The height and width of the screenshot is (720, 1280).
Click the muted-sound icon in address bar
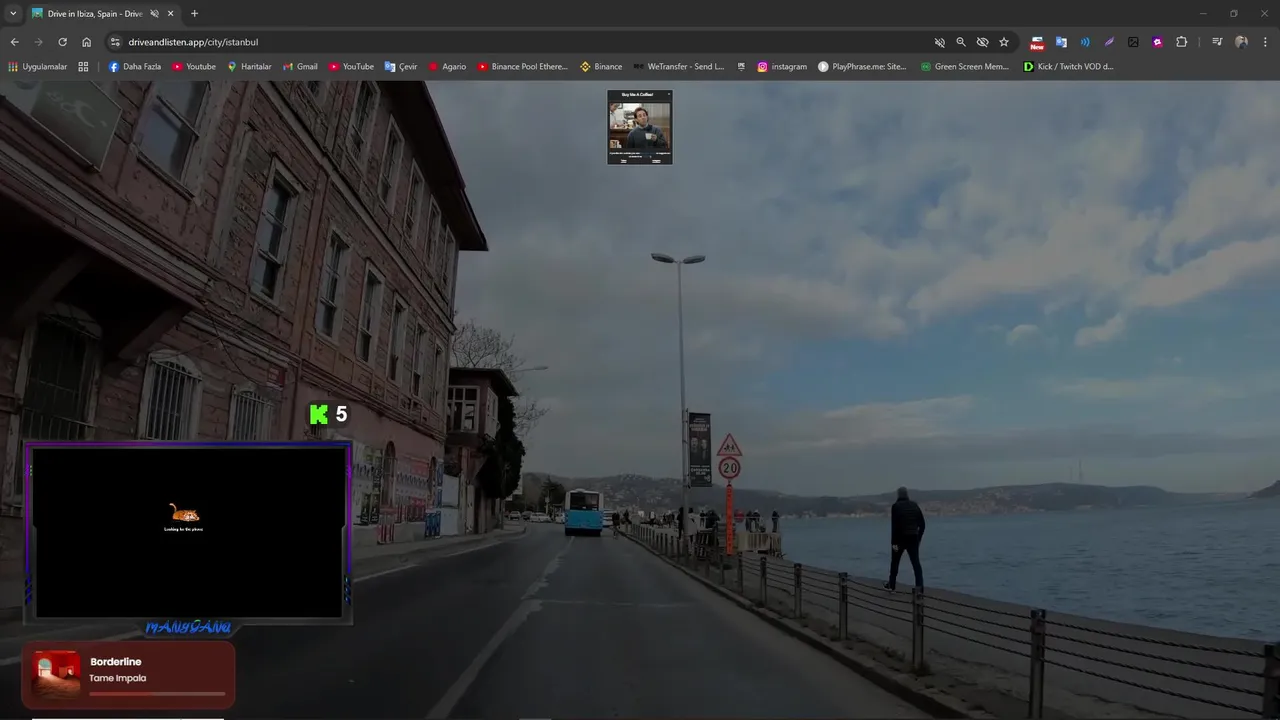click(939, 42)
